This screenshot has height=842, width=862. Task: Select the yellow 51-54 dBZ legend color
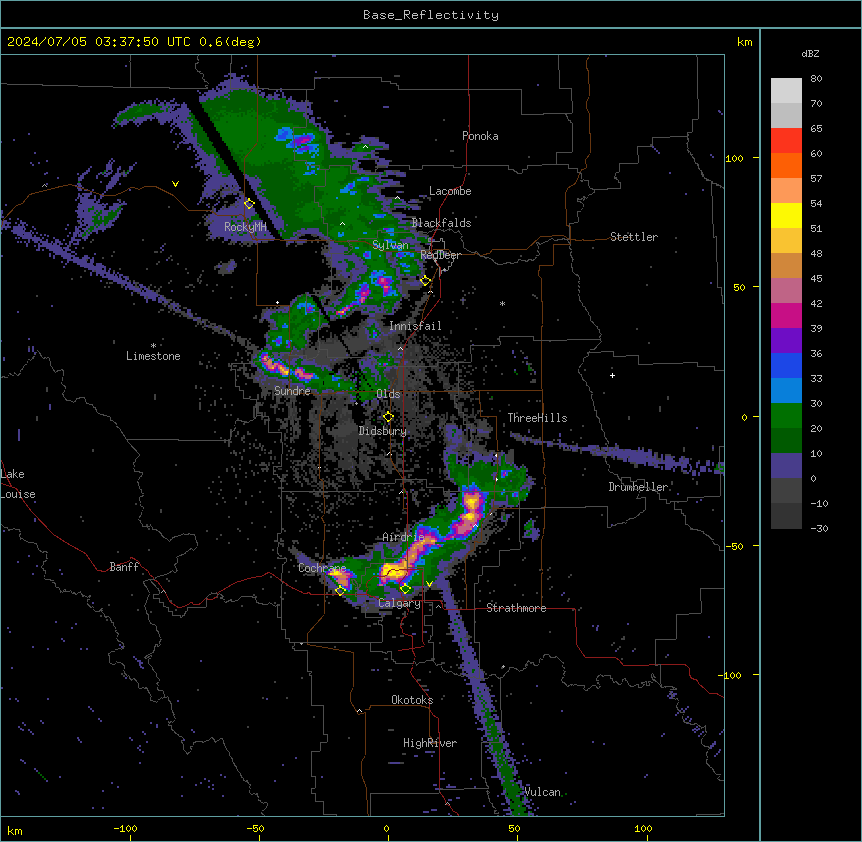tap(786, 215)
